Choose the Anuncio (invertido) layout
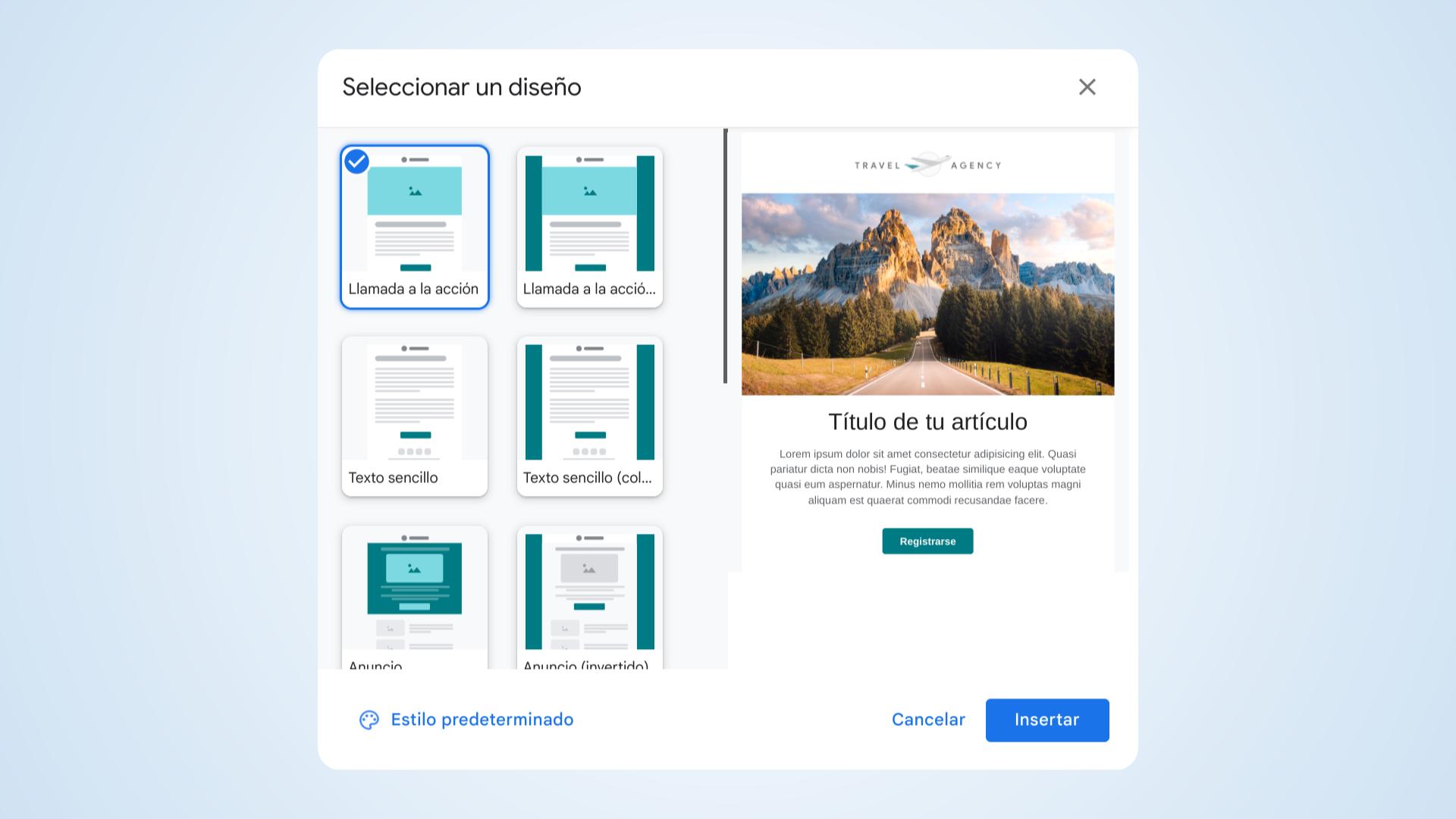The image size is (1456, 819). click(x=590, y=598)
